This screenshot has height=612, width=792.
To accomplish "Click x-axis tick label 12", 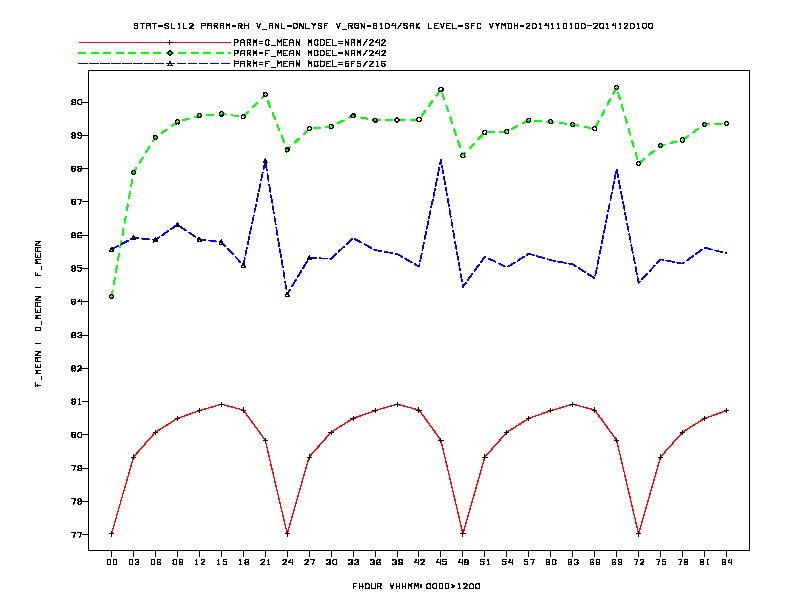I will click(x=200, y=562).
